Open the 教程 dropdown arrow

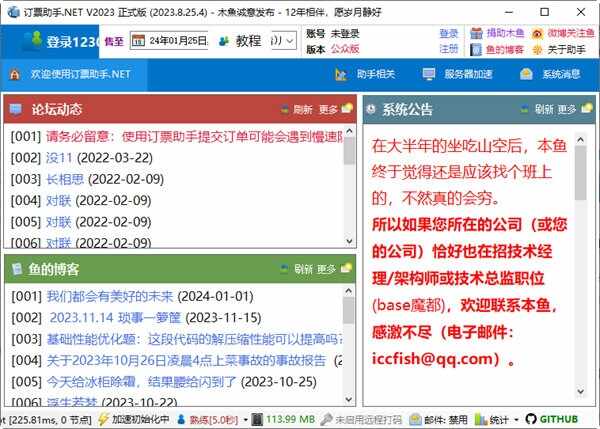[x=290, y=41]
